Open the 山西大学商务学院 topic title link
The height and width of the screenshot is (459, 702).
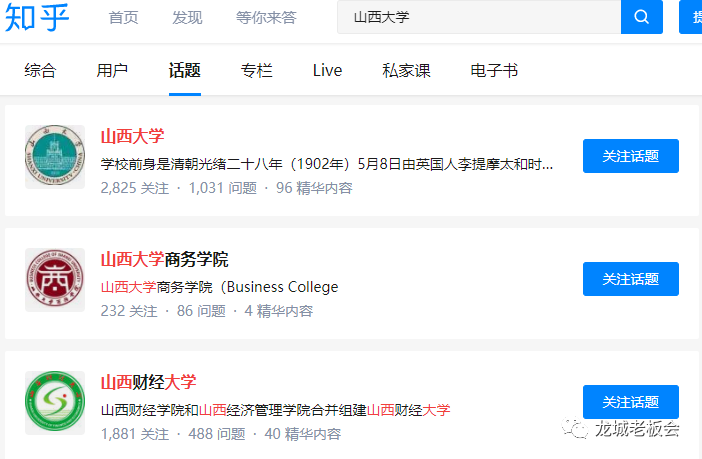tap(164, 259)
